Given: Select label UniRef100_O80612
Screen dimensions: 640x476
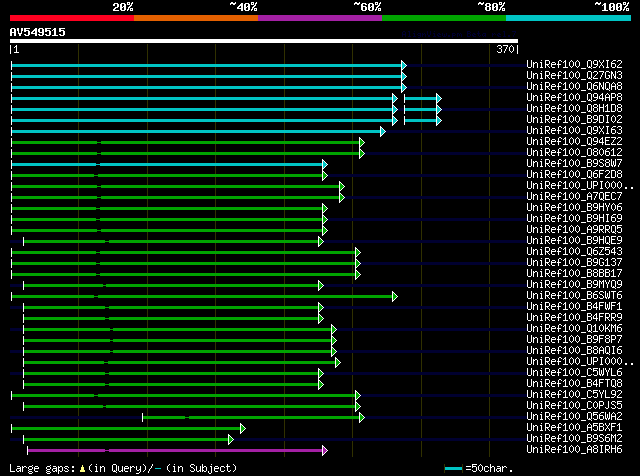Looking at the screenshot, I should [574, 152].
